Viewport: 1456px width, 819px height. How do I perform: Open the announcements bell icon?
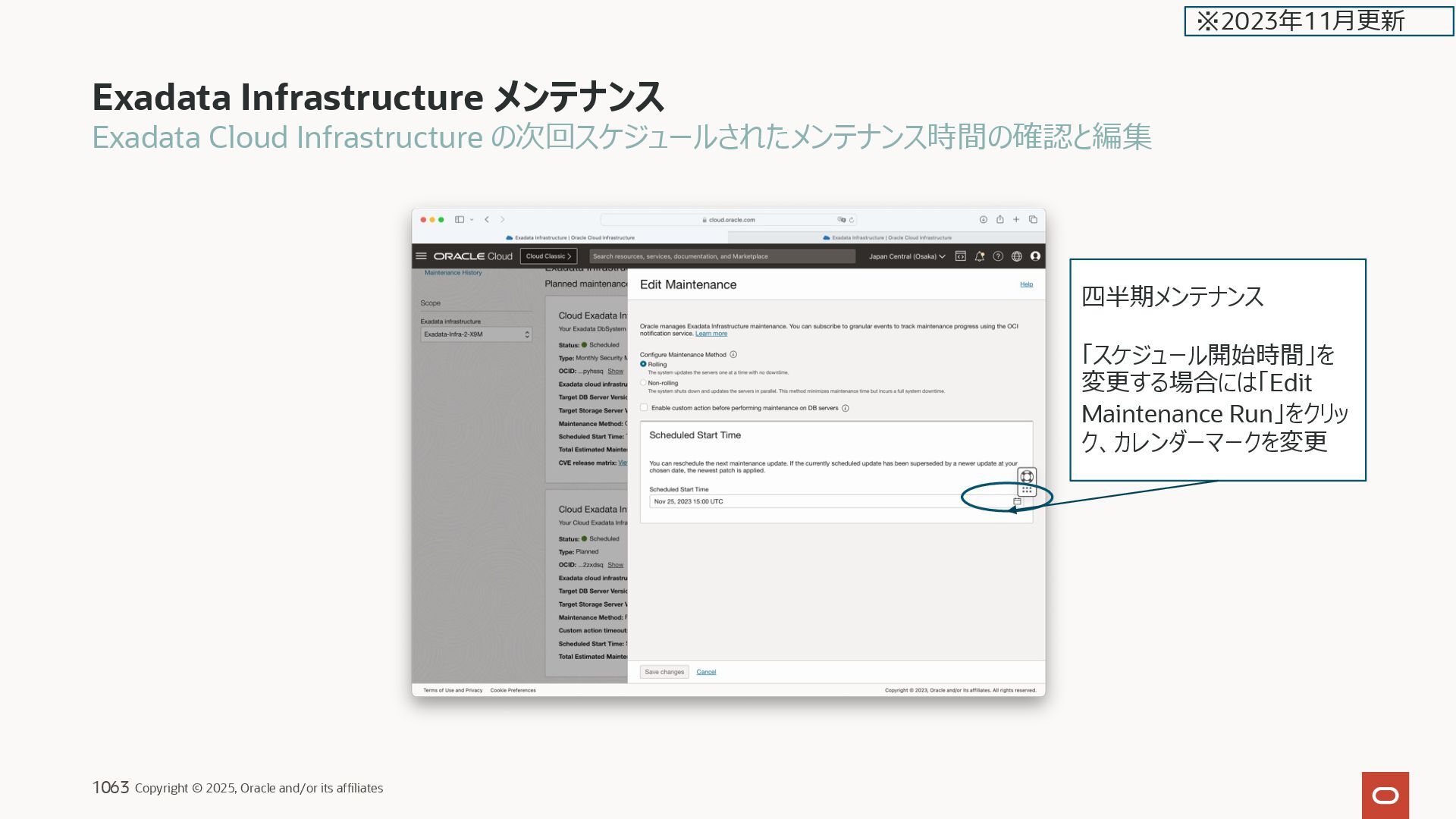tap(979, 256)
